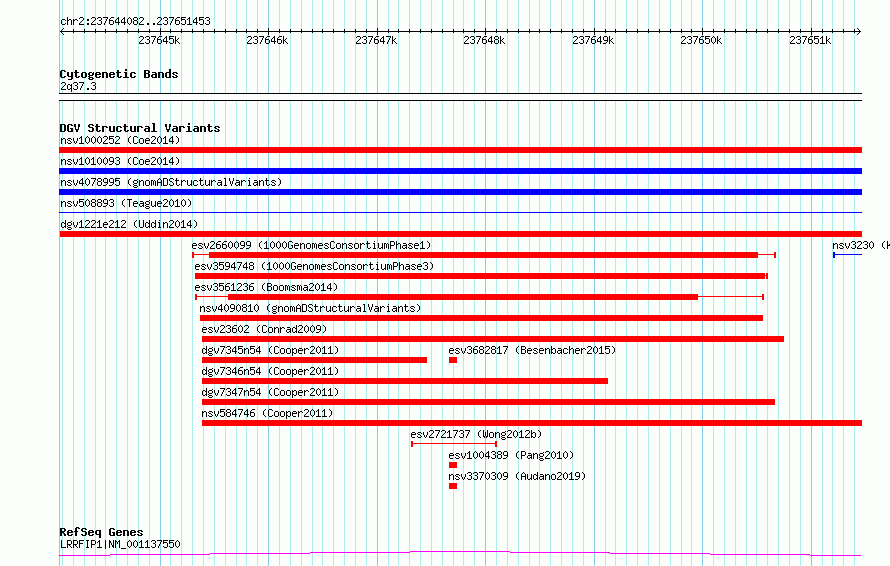The height and width of the screenshot is (566, 890).
Task: Open esv3594748 (1000GenomesConsortiumPhase3) label
Action: [314, 266]
